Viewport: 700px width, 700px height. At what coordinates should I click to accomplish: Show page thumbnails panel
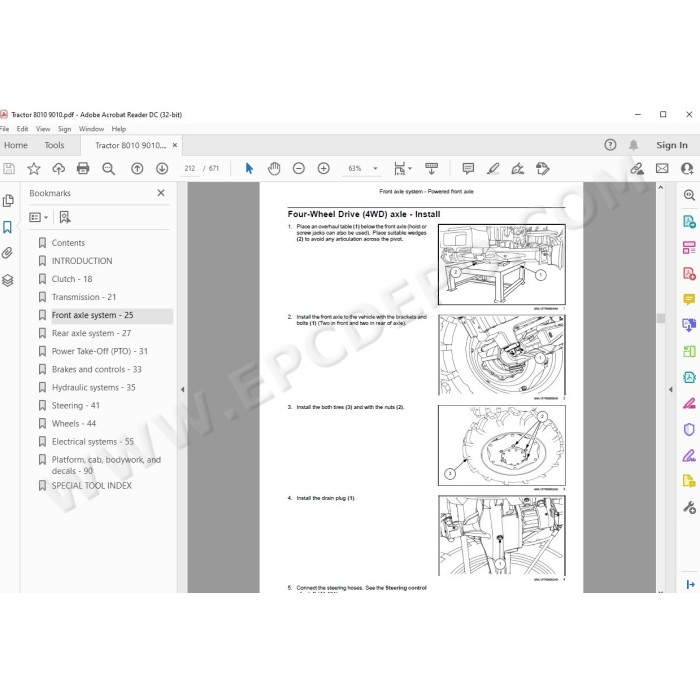pyautogui.click(x=8, y=201)
